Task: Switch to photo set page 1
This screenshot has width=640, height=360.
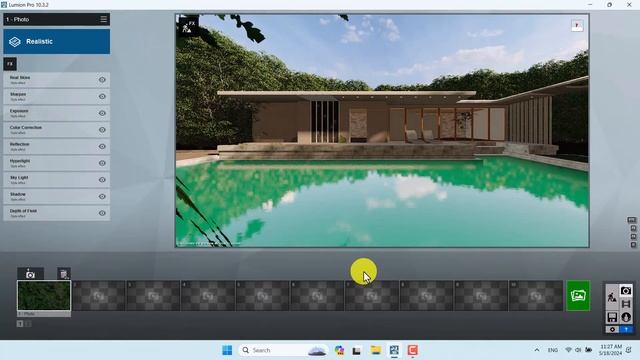Action: (x=20, y=324)
